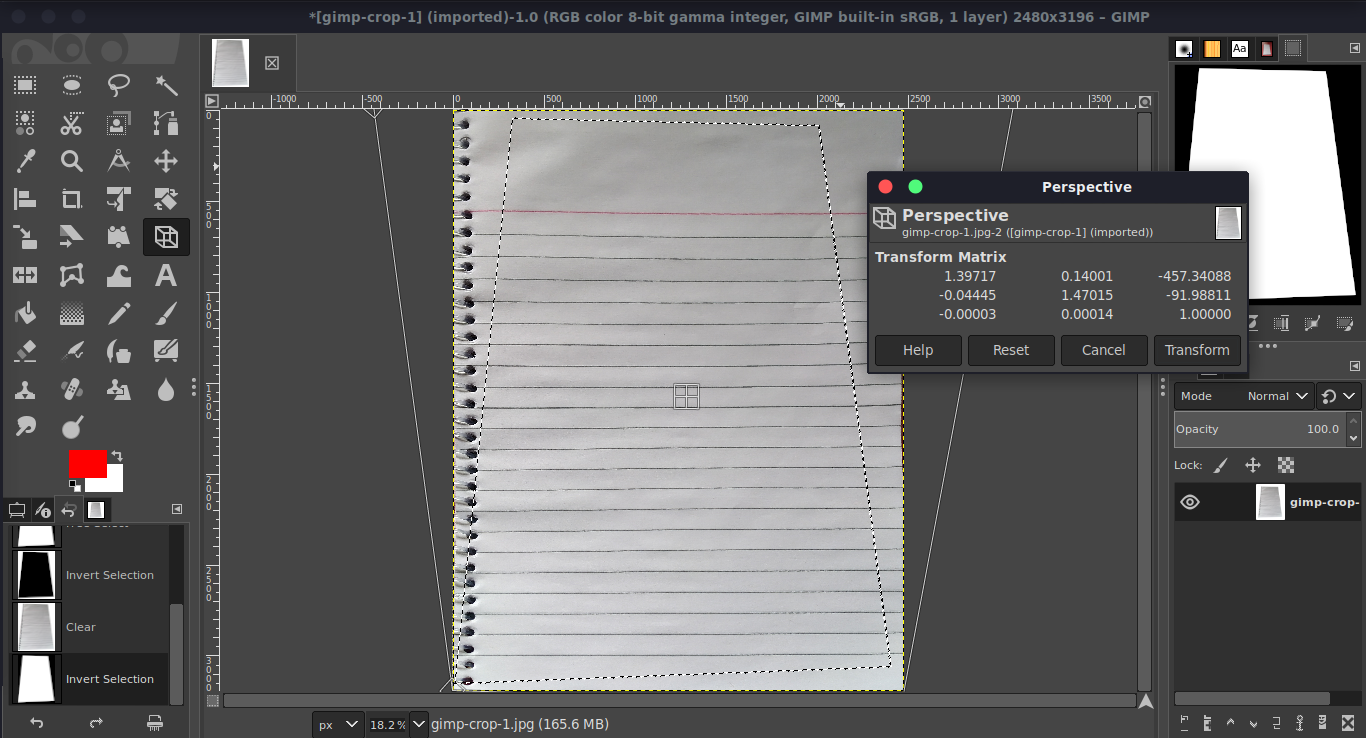Undo last action in Undo History panel
Viewport: 1366px width, 738px height.
click(37, 722)
